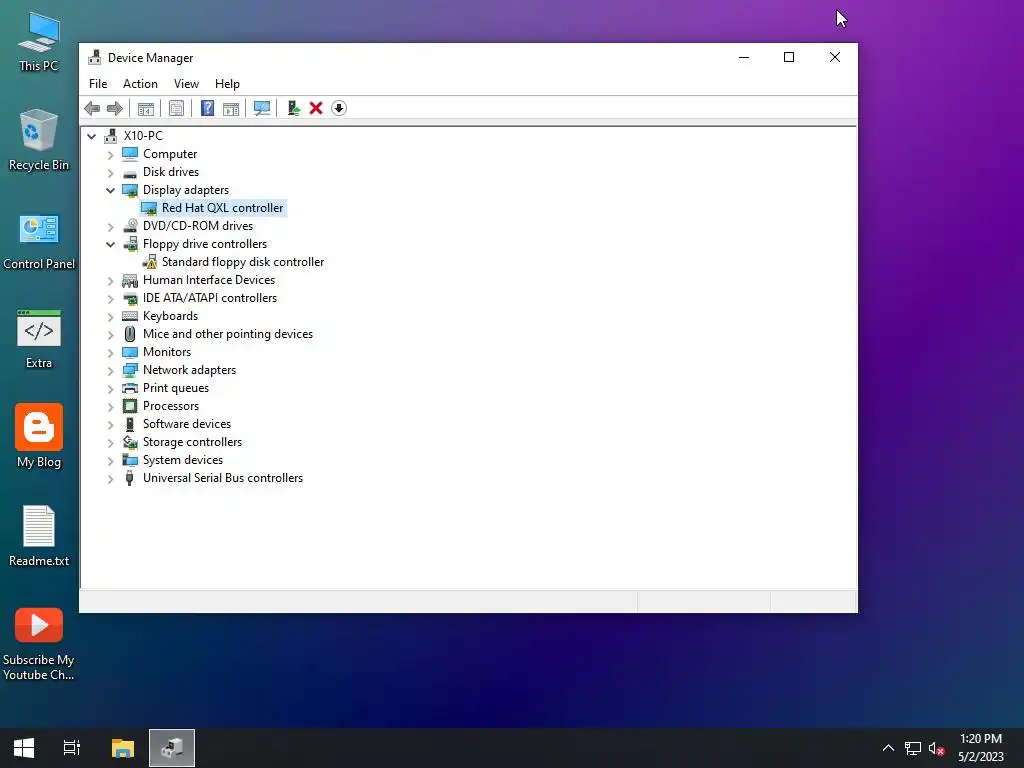Image resolution: width=1024 pixels, height=768 pixels.
Task: Select the Computer label
Action: [x=170, y=154]
